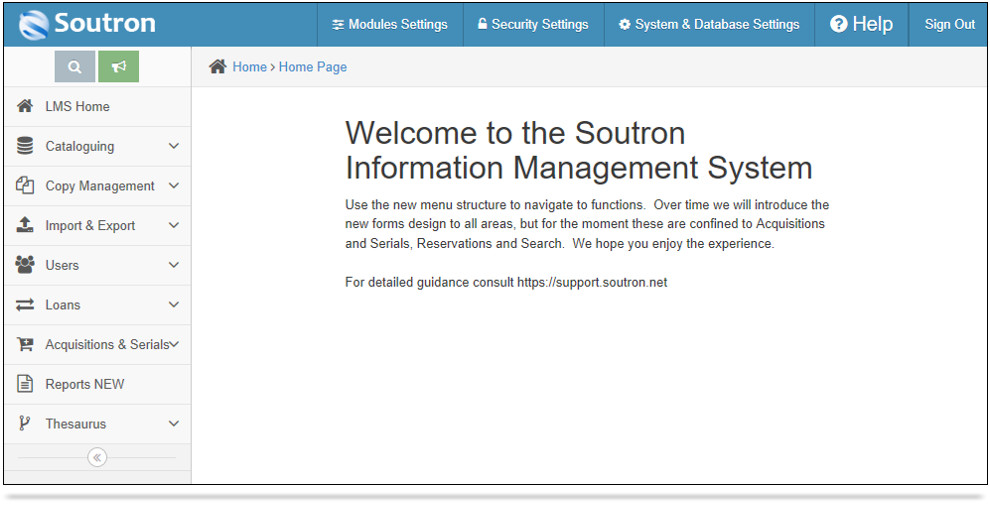Open the Help menu item

click(x=861, y=25)
